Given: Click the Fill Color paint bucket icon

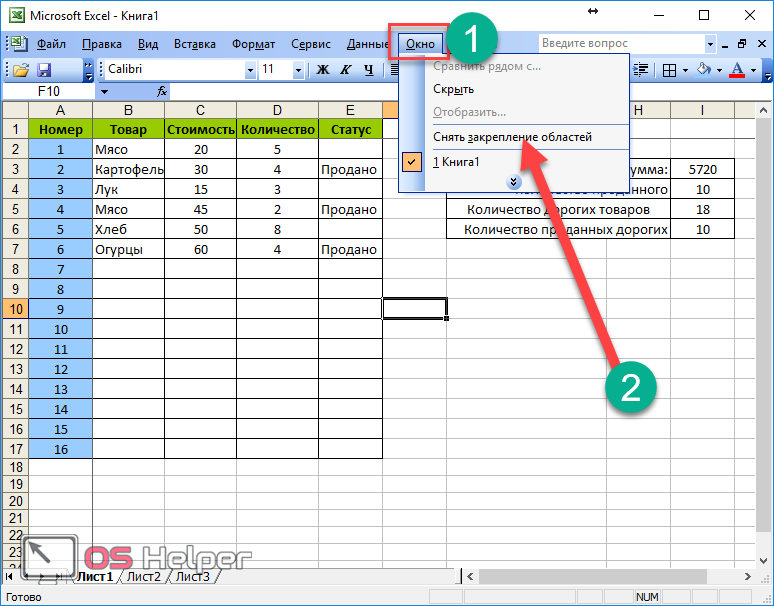Looking at the screenshot, I should point(703,70).
